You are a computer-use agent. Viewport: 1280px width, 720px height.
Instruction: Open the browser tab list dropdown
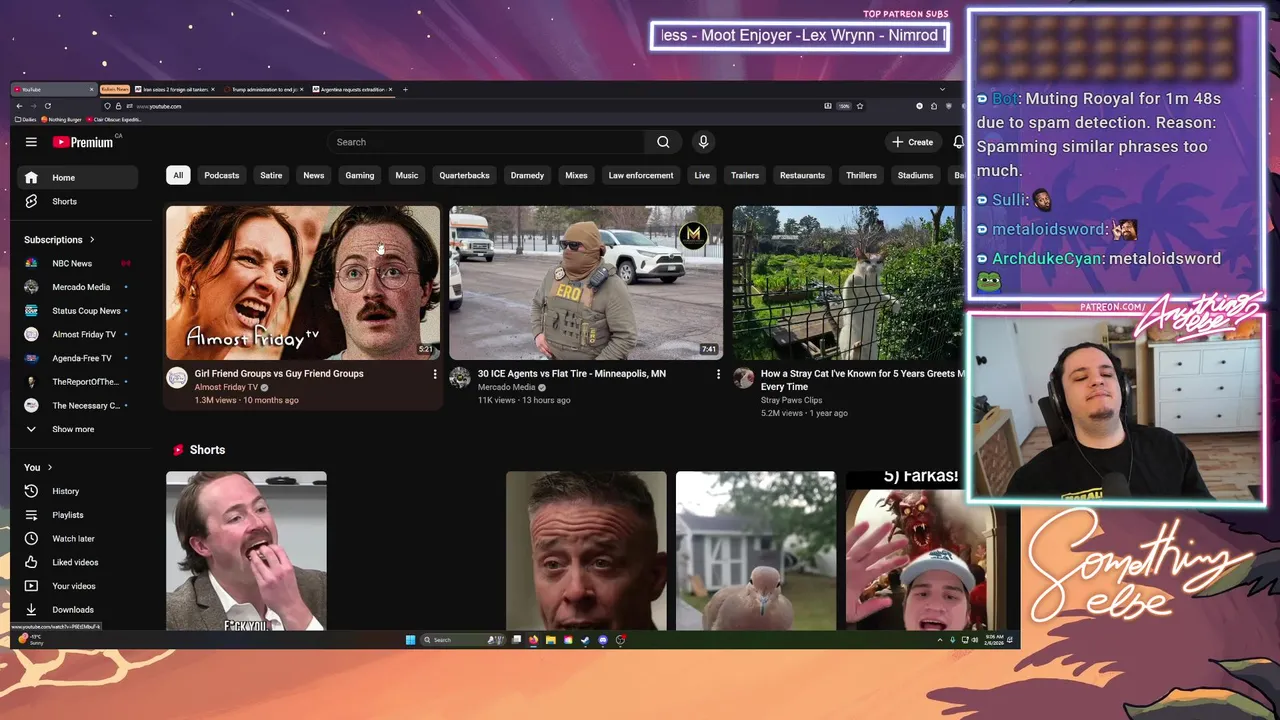coord(941,89)
